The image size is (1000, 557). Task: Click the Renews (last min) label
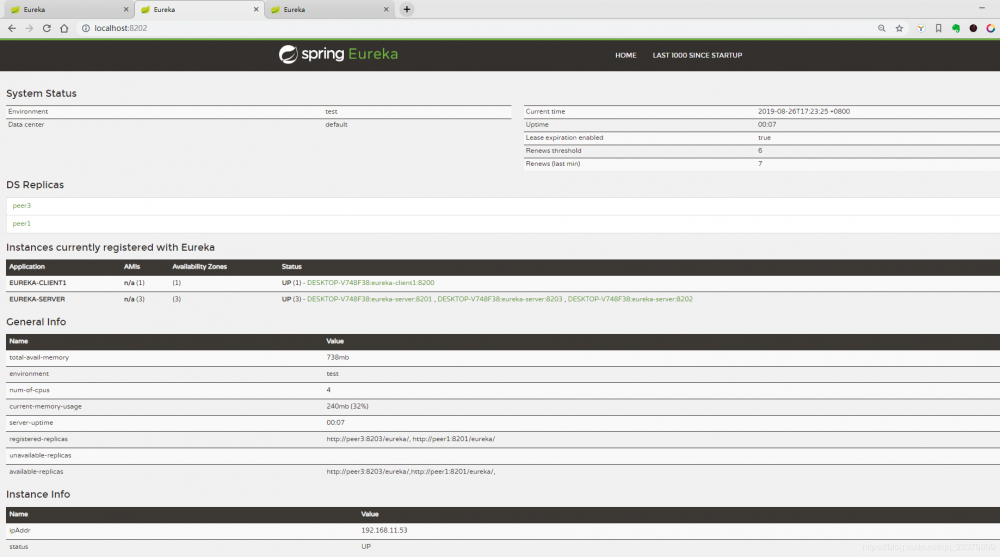[552, 164]
